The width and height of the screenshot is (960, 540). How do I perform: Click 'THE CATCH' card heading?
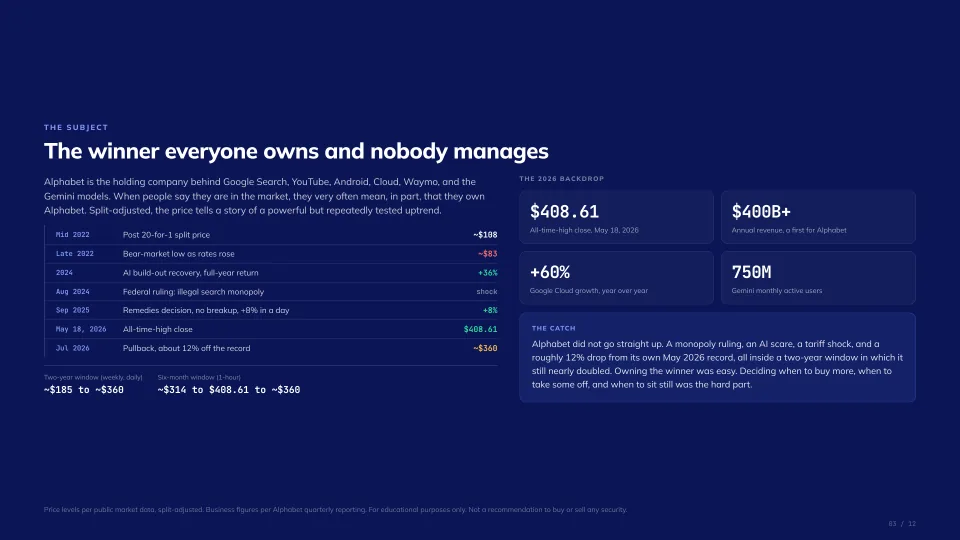coord(553,329)
